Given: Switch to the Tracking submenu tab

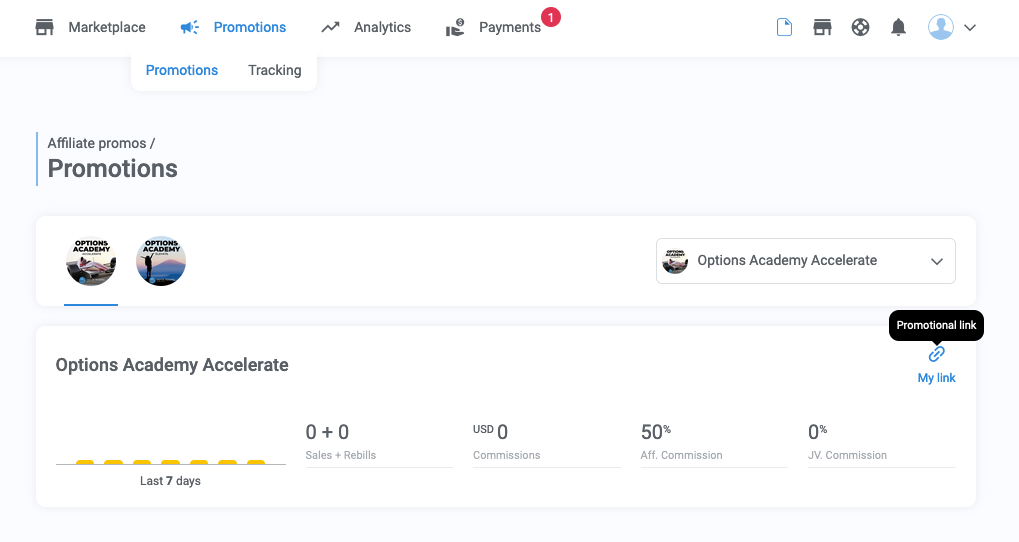Looking at the screenshot, I should tap(274, 70).
